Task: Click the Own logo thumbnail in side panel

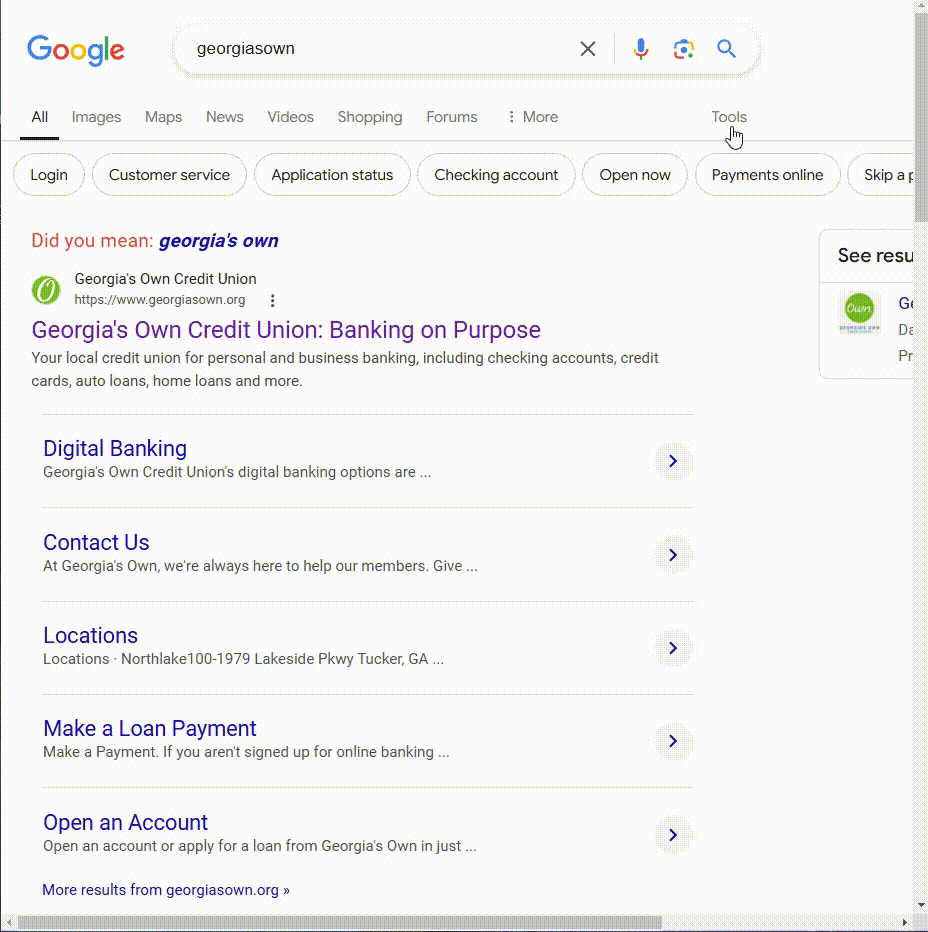Action: 859,313
